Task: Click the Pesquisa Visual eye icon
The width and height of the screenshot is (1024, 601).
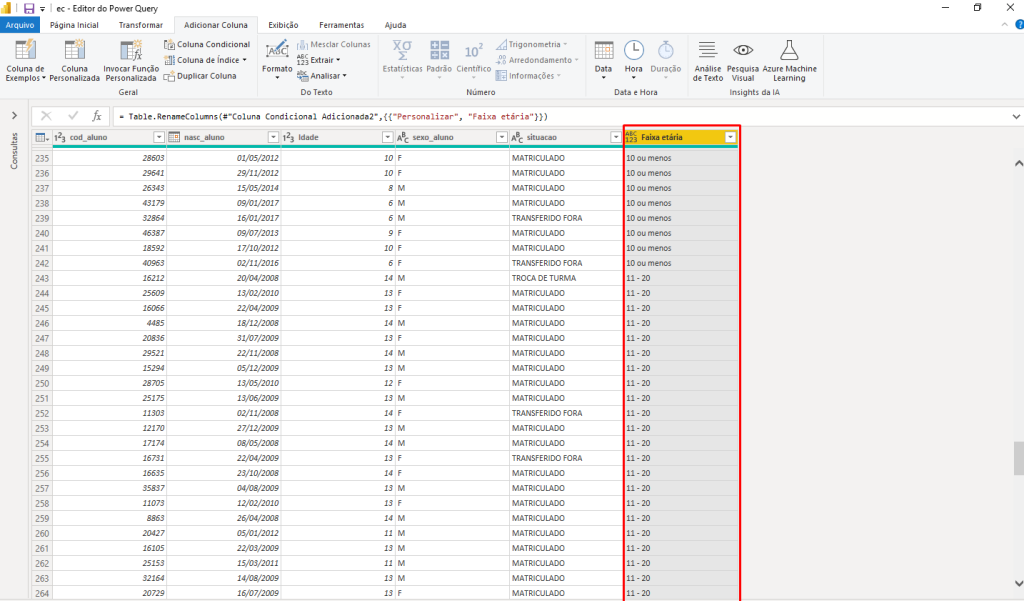Action: 742,51
